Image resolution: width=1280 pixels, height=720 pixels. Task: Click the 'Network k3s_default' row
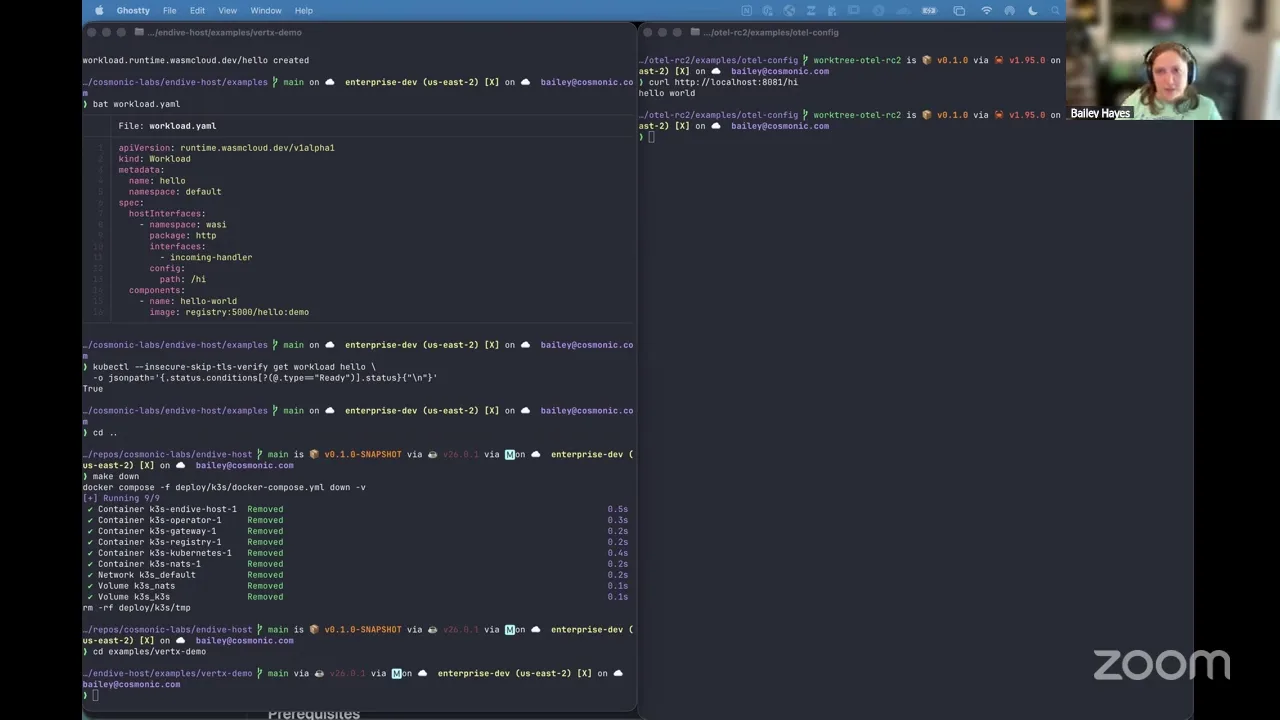(357, 575)
